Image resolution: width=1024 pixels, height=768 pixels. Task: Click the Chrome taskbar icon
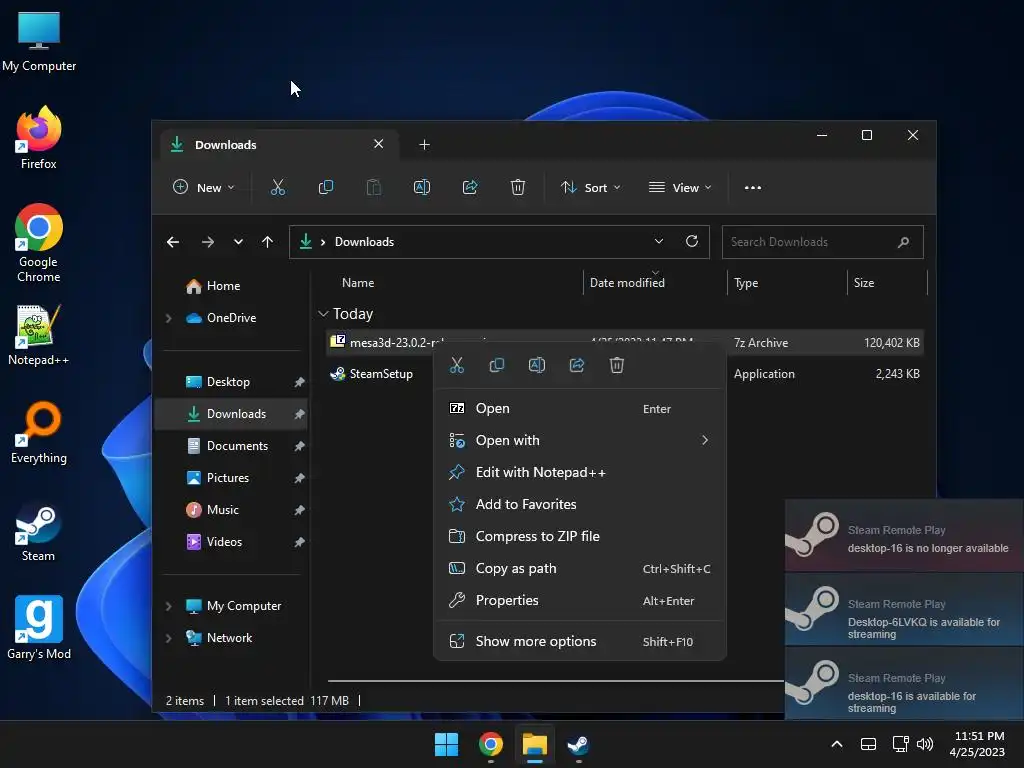pos(490,744)
